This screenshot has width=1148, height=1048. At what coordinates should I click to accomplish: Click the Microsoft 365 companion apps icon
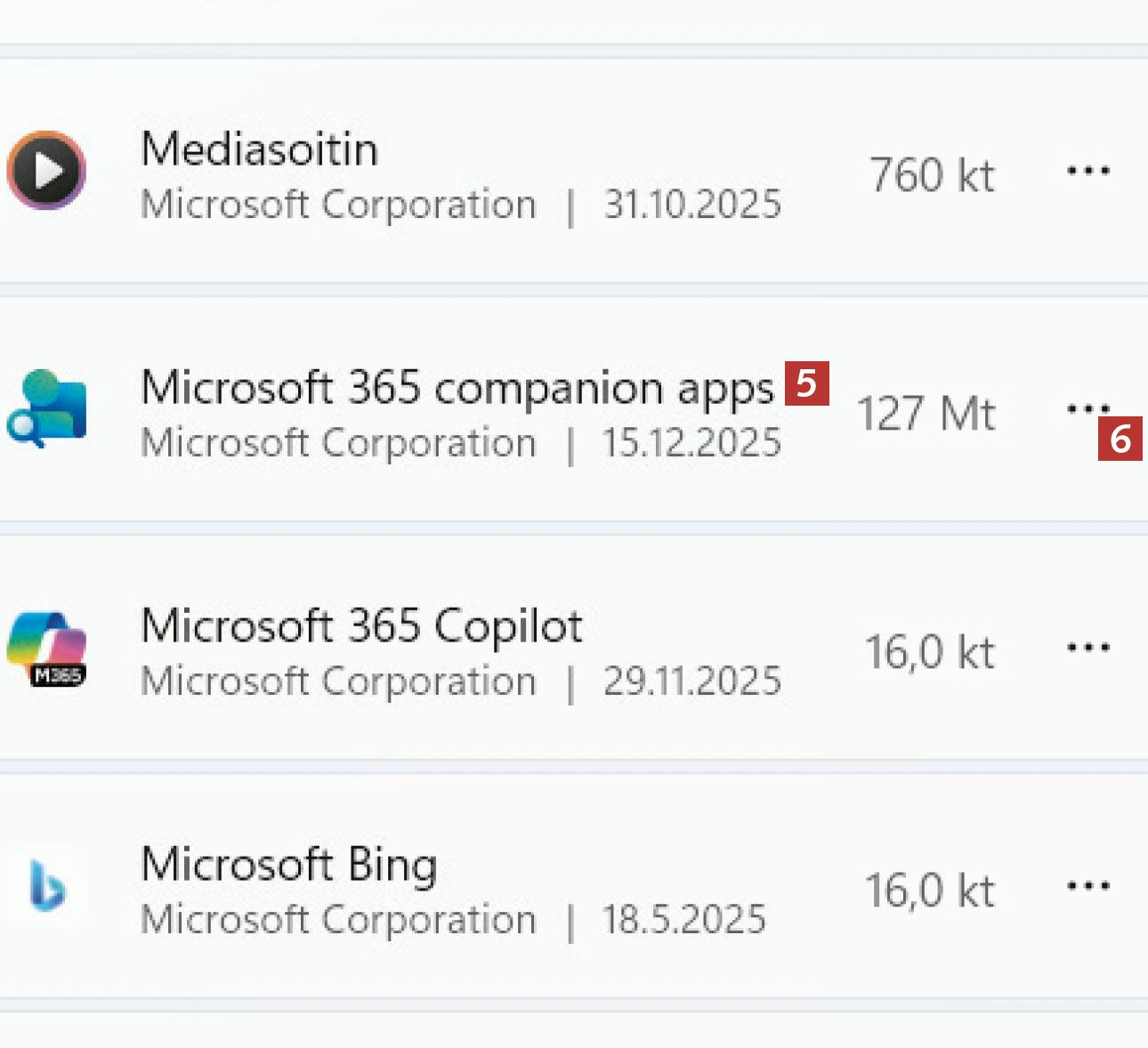(x=46, y=408)
